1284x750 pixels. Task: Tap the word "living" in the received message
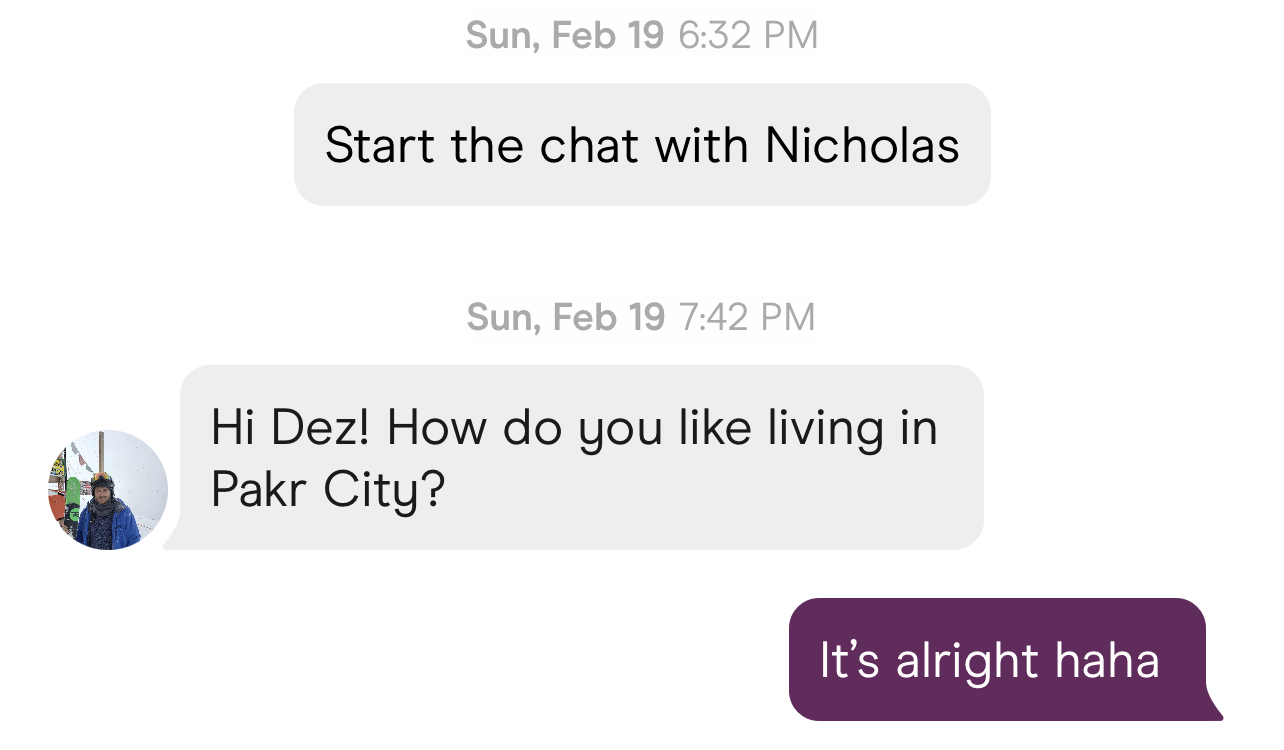pyautogui.click(x=826, y=430)
